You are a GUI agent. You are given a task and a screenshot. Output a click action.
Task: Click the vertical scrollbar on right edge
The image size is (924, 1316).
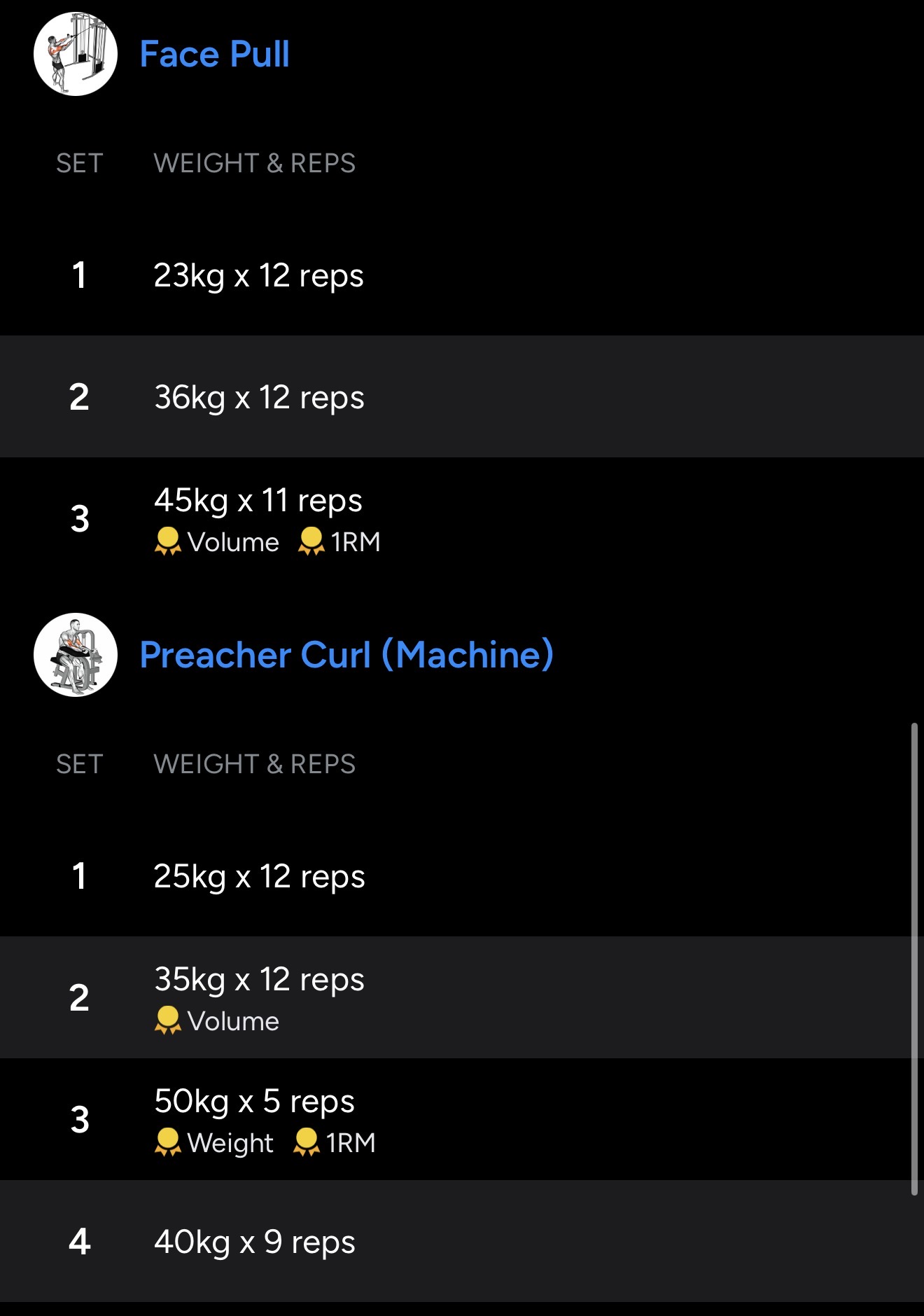914,960
